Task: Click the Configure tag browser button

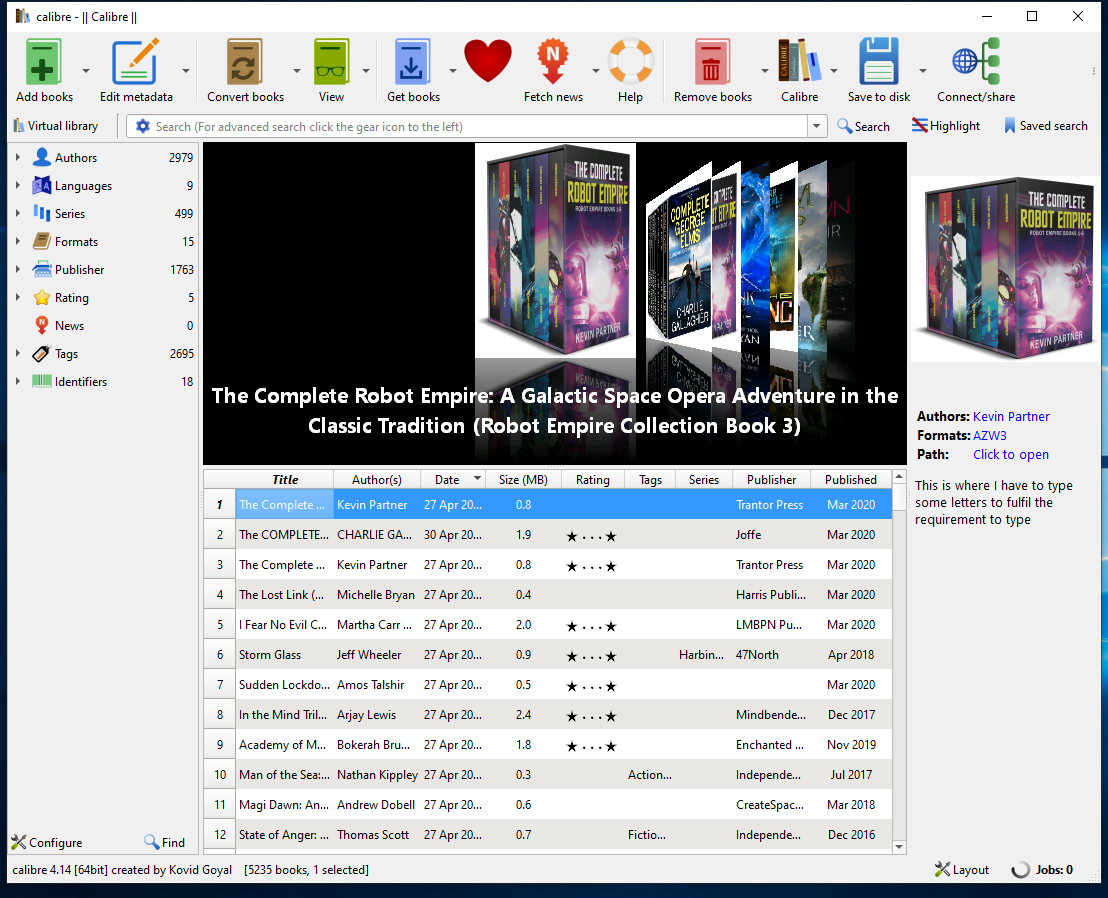Action: click(47, 842)
